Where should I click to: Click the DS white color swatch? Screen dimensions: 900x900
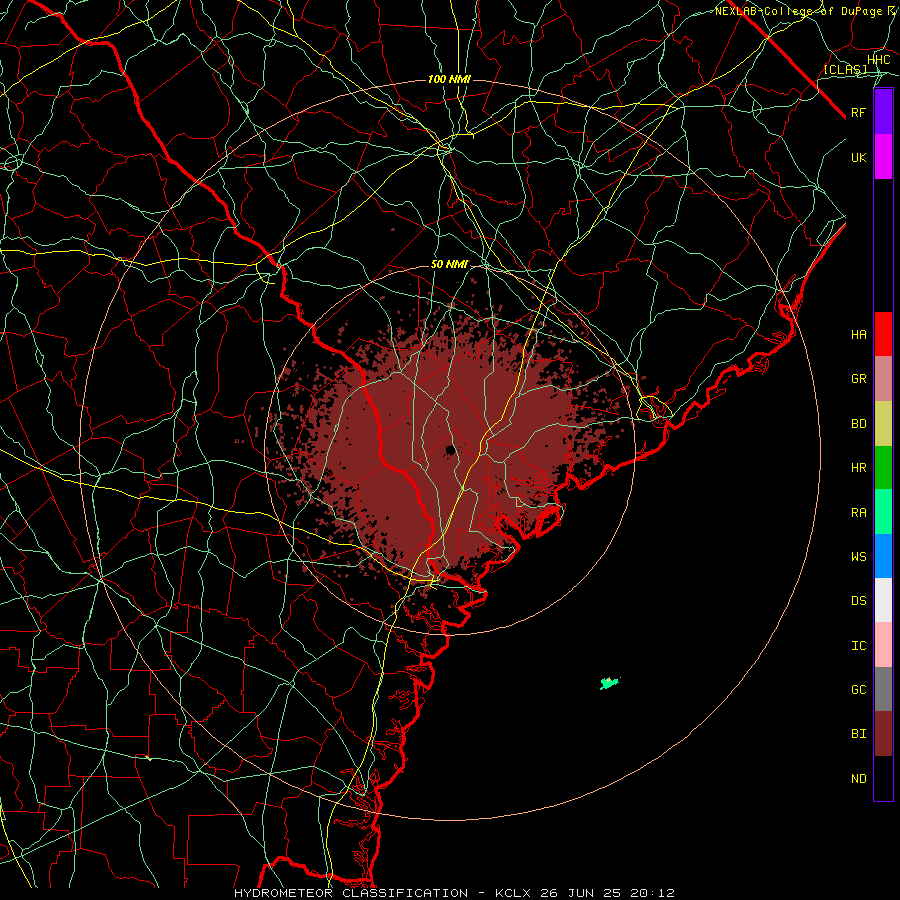(883, 600)
